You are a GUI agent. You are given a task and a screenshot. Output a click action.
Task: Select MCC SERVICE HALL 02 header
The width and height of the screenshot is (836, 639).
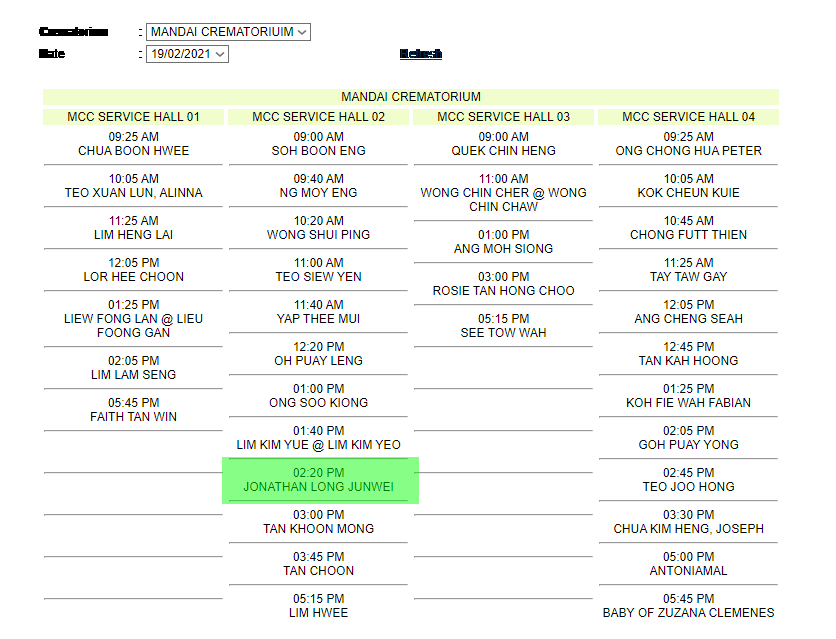tap(318, 117)
